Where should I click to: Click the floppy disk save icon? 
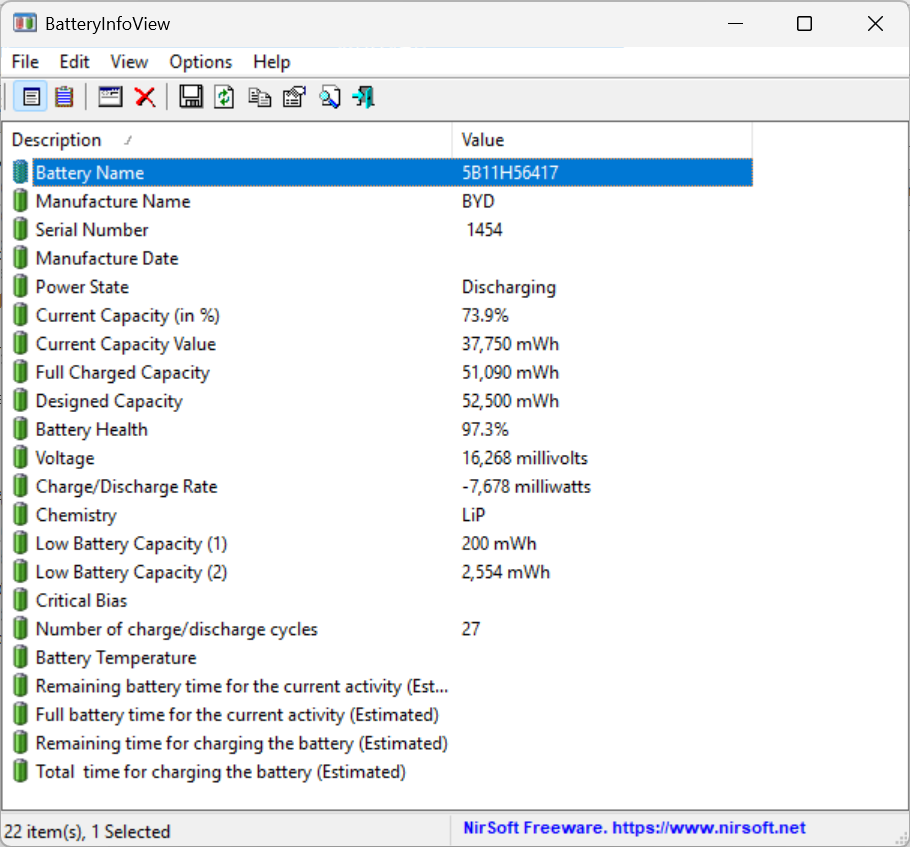[x=191, y=97]
